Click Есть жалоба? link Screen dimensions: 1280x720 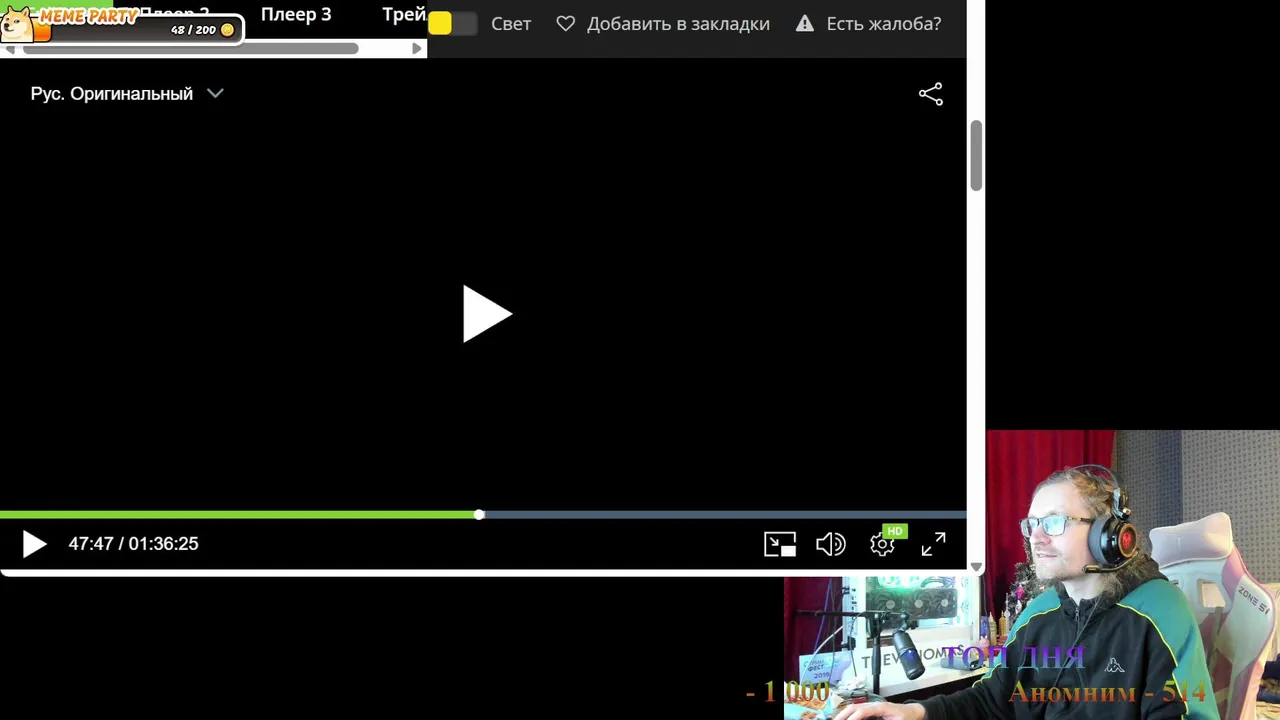click(884, 23)
